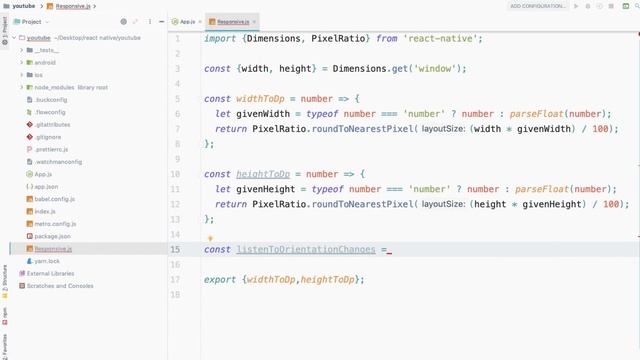640x360 pixels.
Task: Toggle the Favorites side tool window tab
Action: pos(5,346)
